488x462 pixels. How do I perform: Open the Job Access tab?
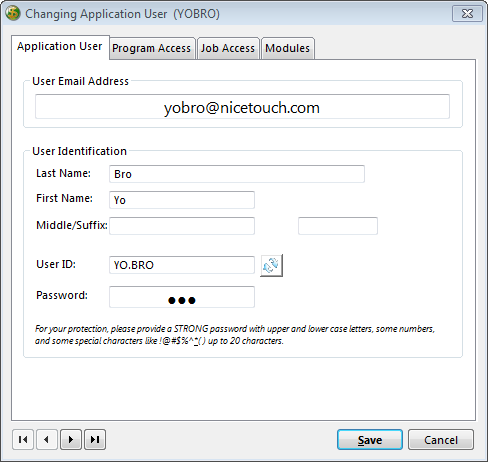point(228,48)
